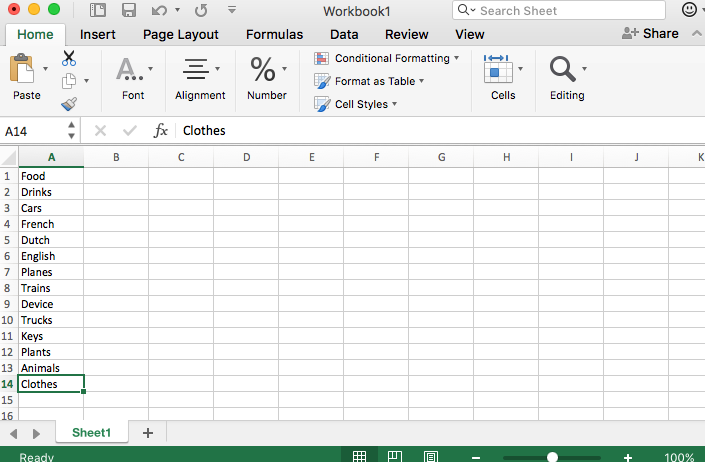Click the formula bar containing Clothes

point(441,131)
